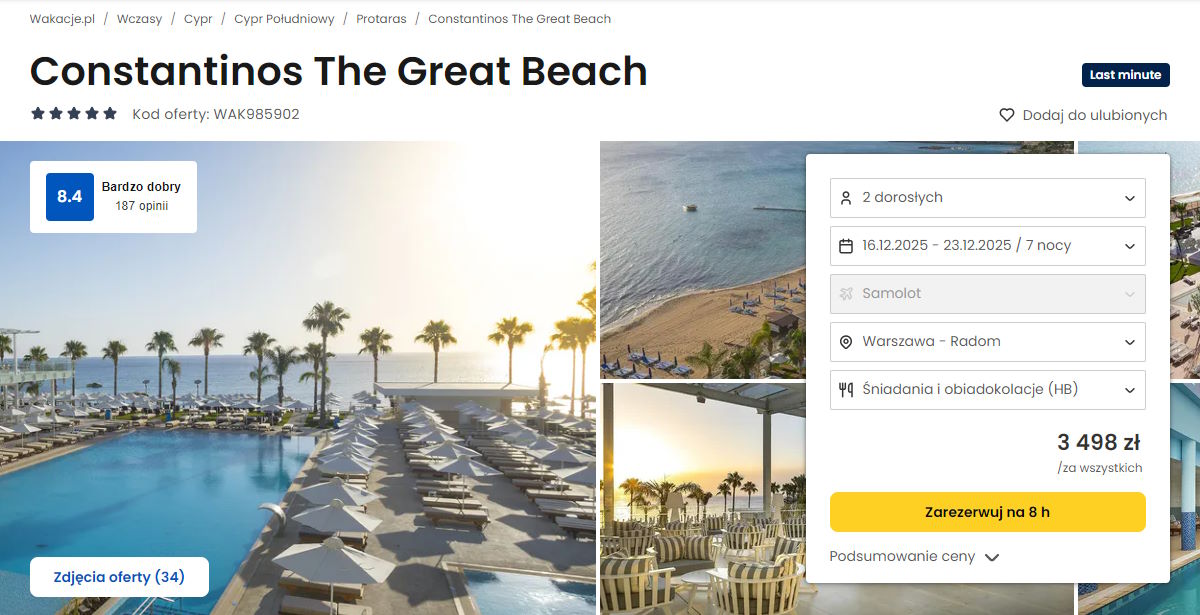The height and width of the screenshot is (615, 1200).
Task: Click the calendar icon in date field
Action: (846, 246)
